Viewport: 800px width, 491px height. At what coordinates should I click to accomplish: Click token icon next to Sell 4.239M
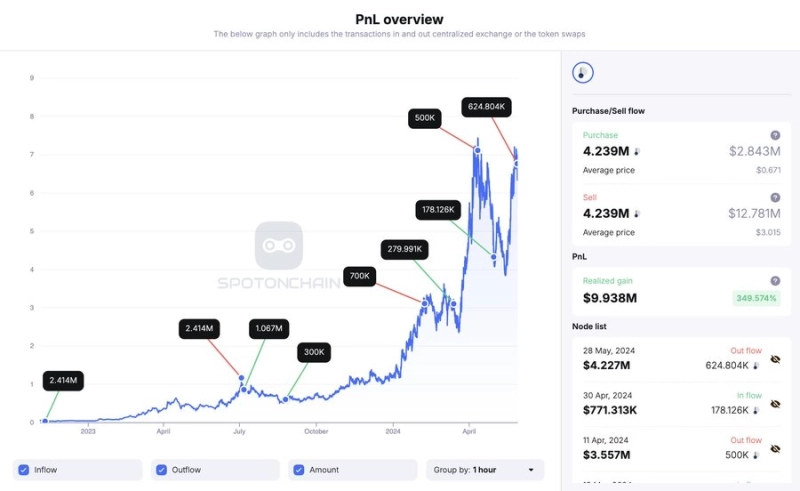[x=637, y=214]
